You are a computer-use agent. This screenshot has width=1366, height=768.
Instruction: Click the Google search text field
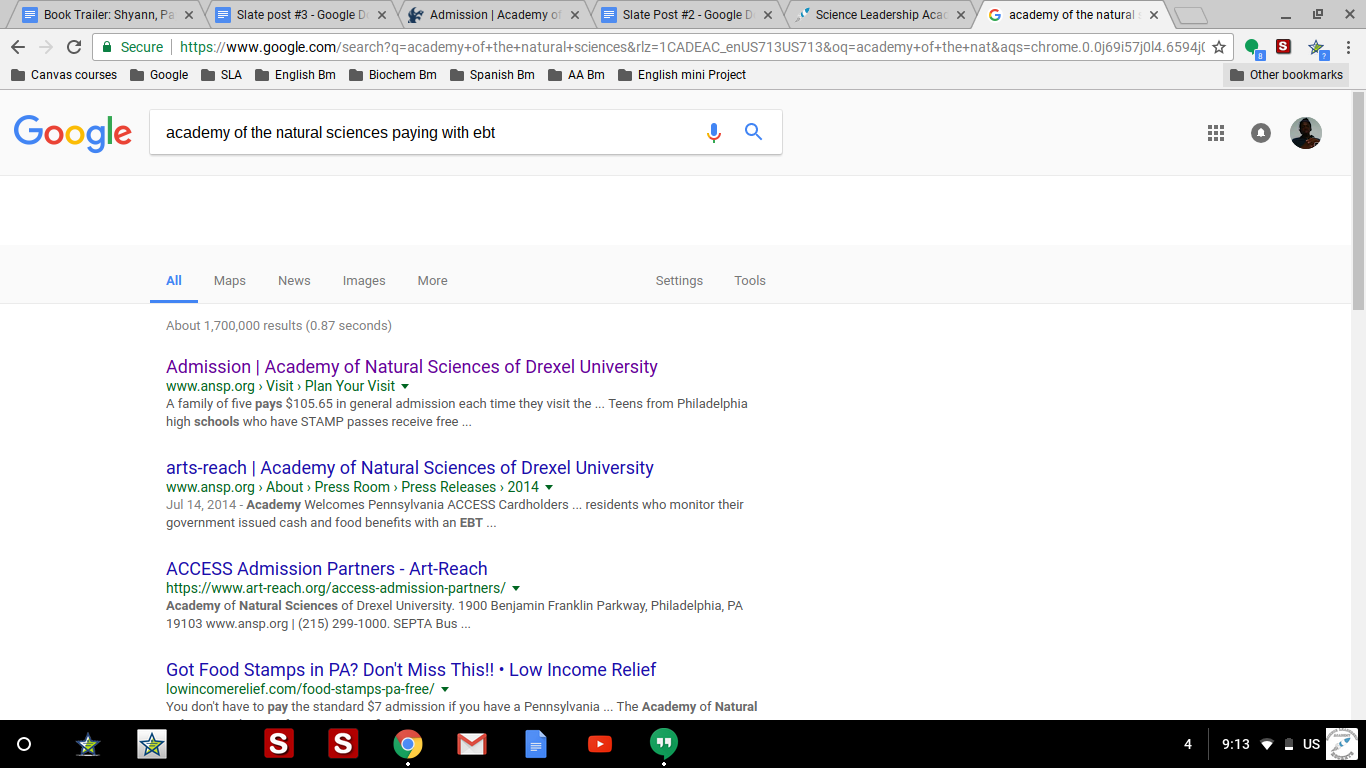click(x=425, y=132)
